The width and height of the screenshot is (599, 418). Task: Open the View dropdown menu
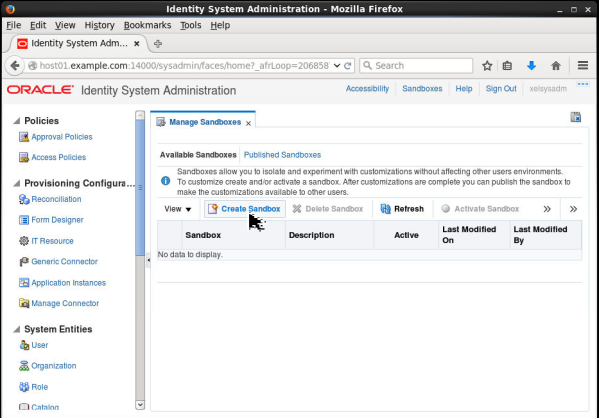[x=178, y=209]
